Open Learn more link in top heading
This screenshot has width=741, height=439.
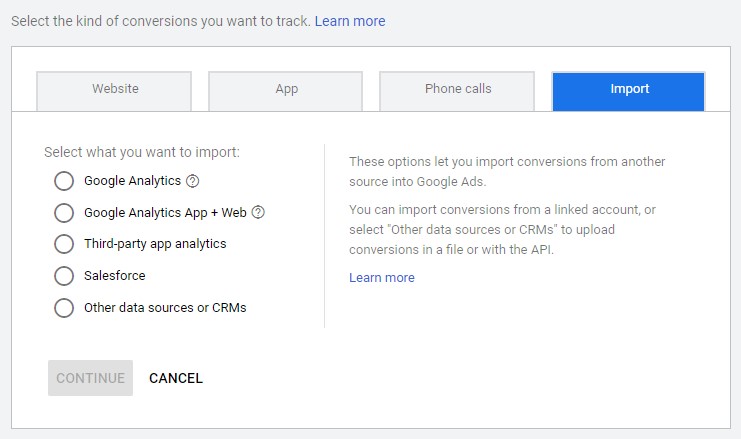click(350, 21)
